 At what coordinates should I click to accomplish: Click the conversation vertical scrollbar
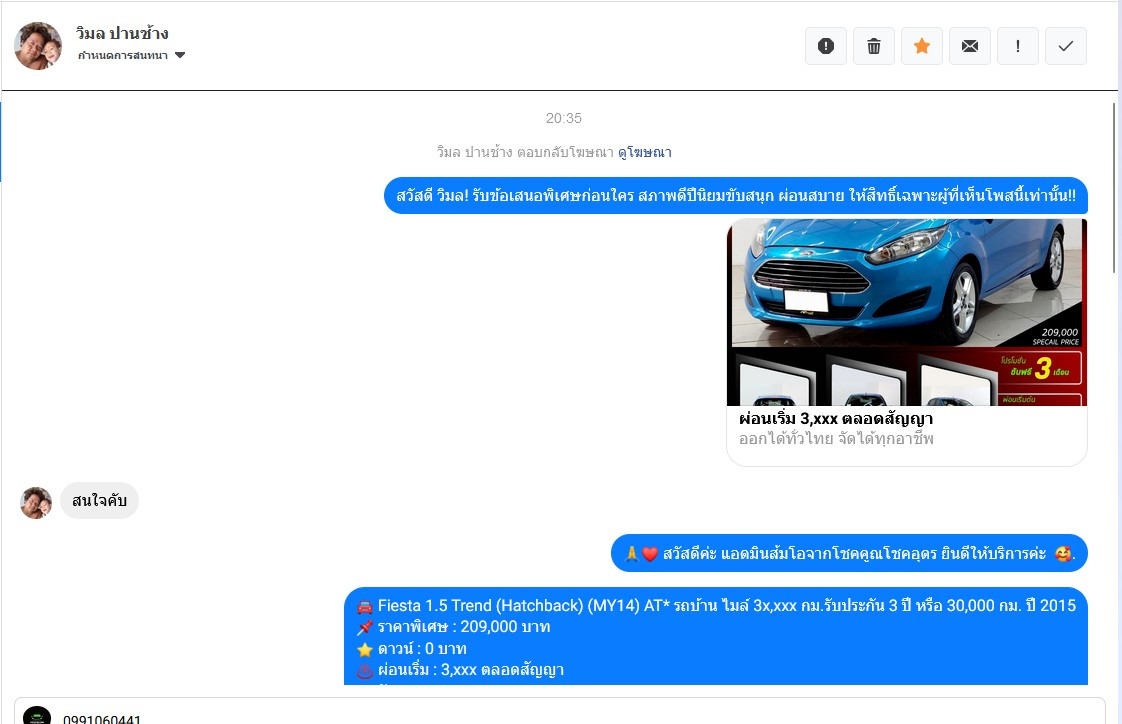tap(1114, 188)
